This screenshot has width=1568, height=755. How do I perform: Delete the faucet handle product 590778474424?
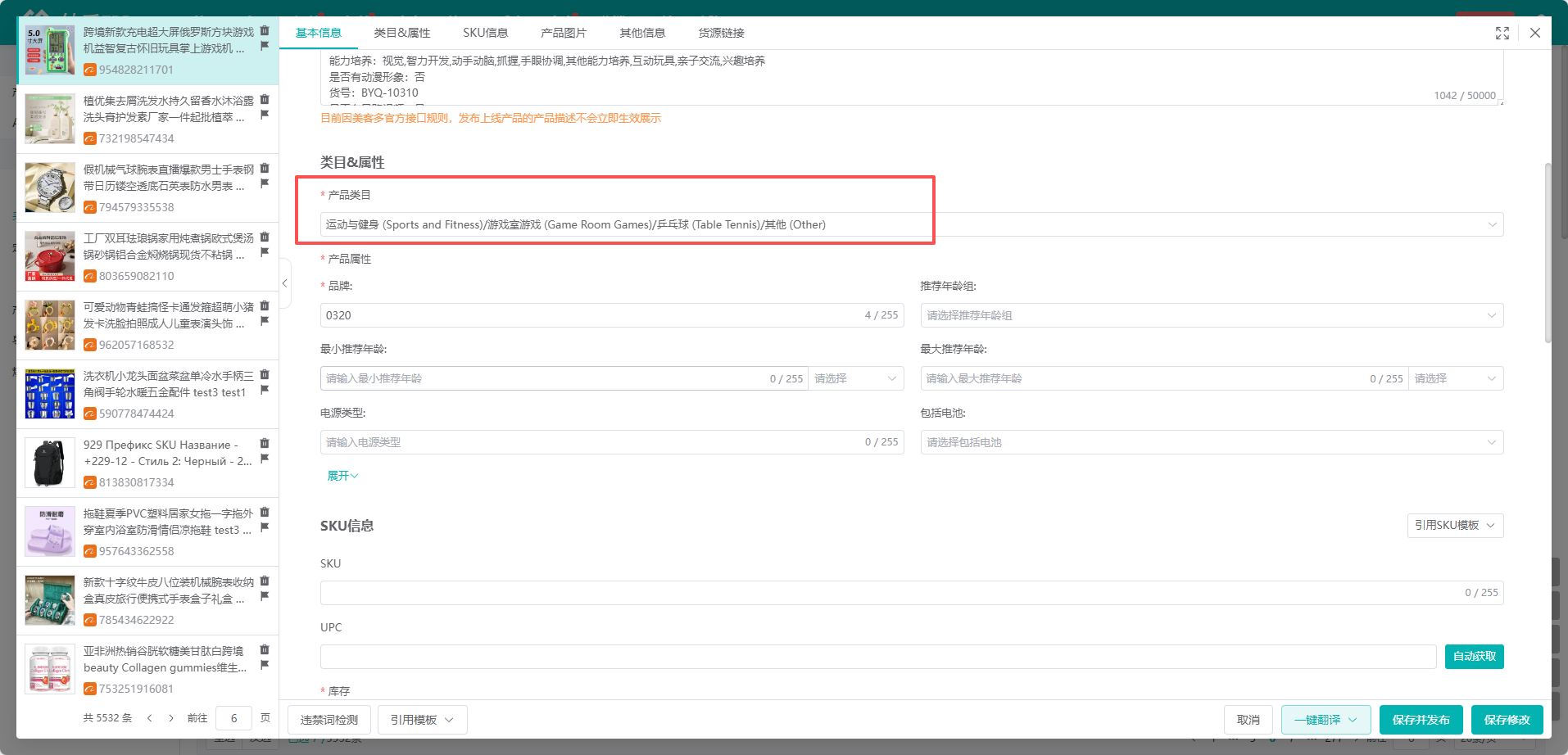click(x=265, y=375)
